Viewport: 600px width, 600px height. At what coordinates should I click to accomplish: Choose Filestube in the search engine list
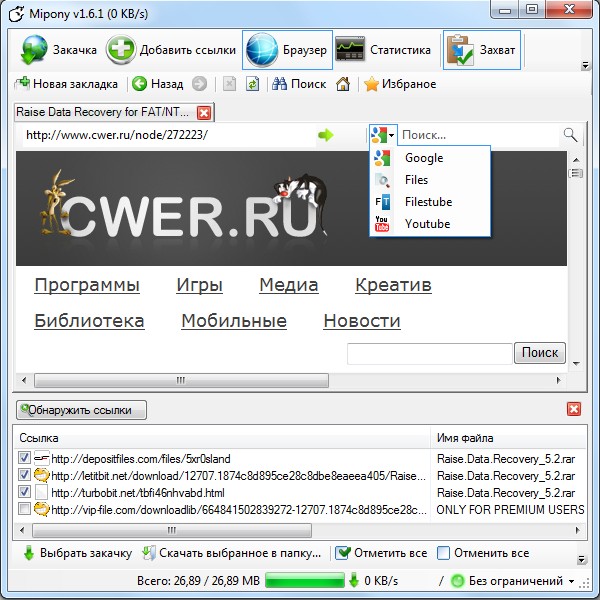click(428, 202)
